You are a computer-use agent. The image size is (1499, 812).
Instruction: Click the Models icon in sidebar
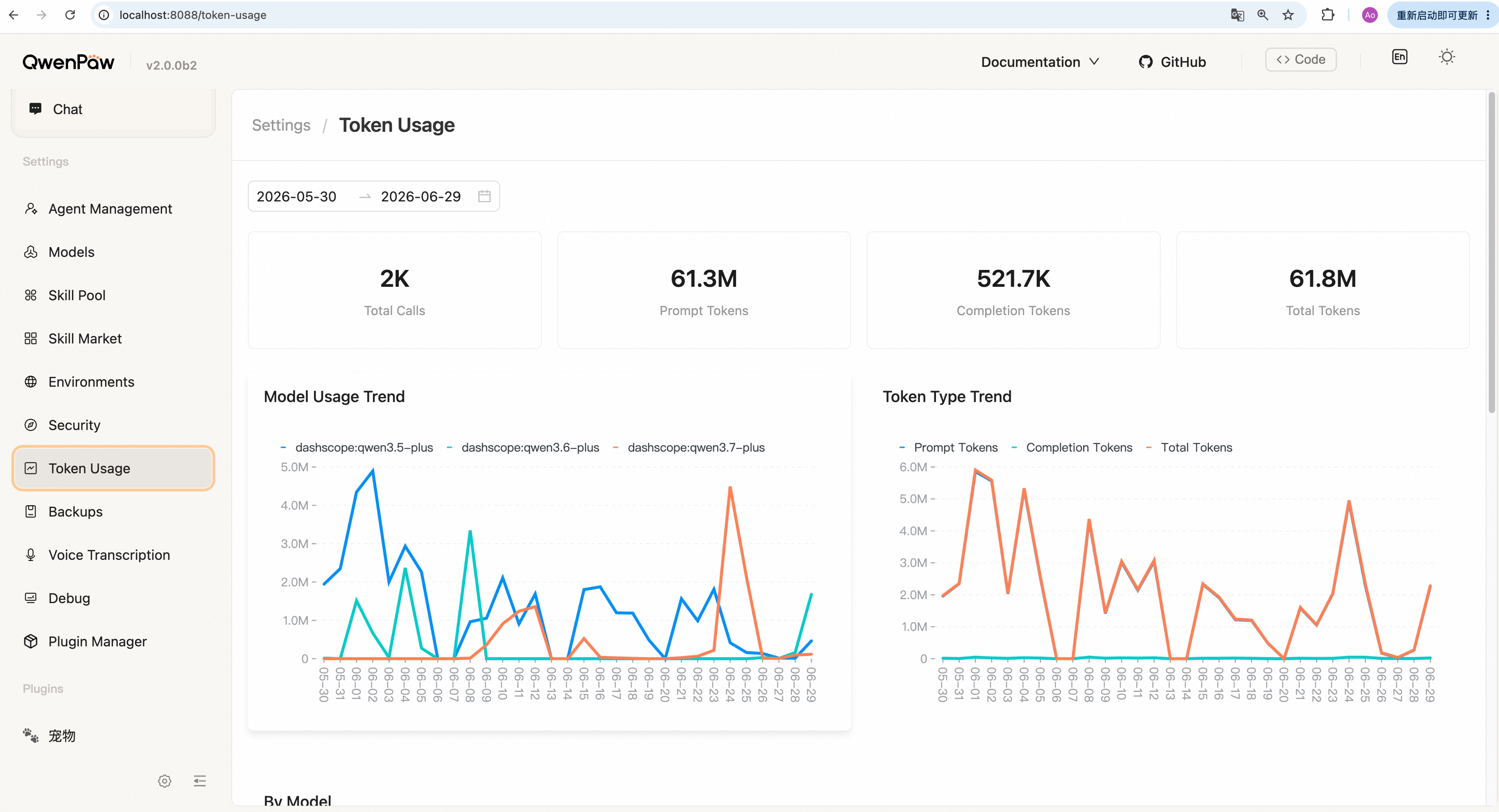coord(31,252)
